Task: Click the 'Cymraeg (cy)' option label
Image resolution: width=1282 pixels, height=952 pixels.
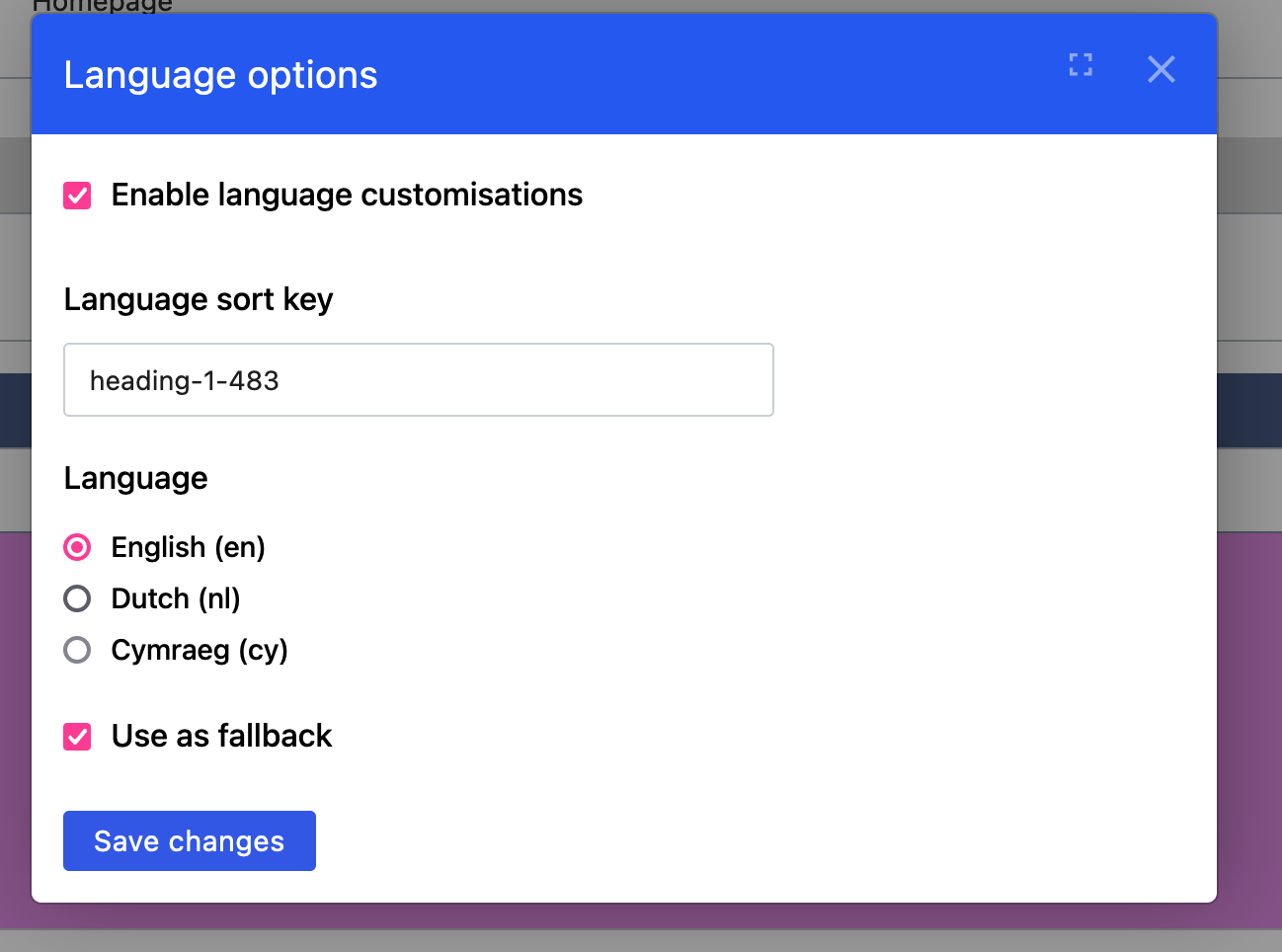Action: click(x=200, y=650)
